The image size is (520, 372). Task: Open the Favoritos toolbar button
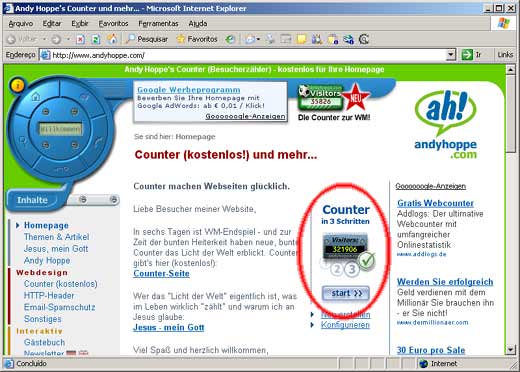point(197,39)
